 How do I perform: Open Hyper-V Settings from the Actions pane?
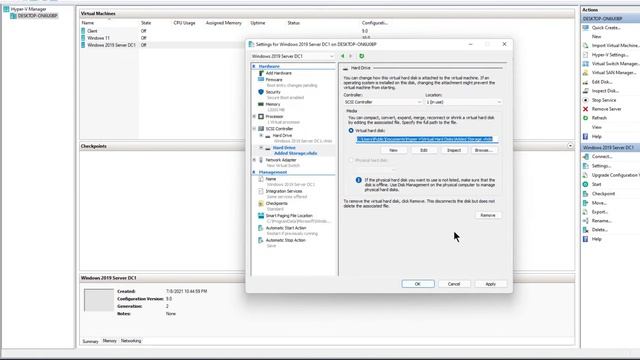tap(609, 55)
